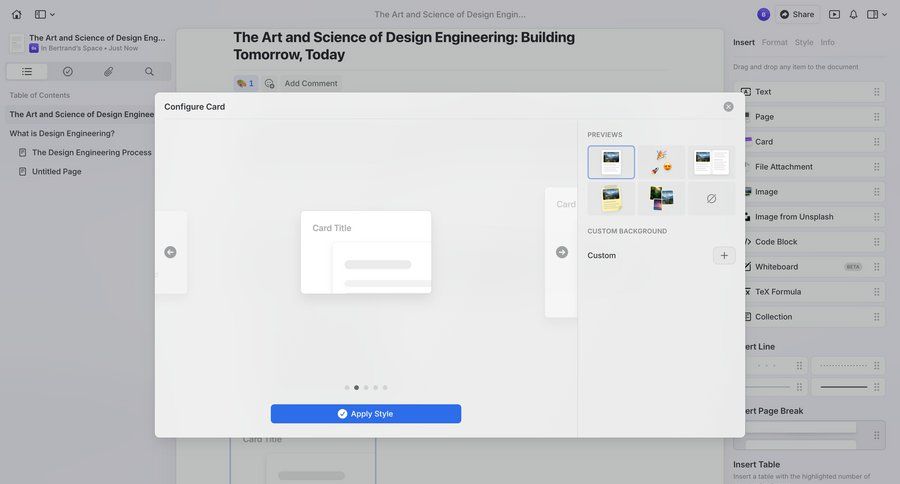Open the reaction count 1 badge
The image size is (900, 484).
[246, 83]
